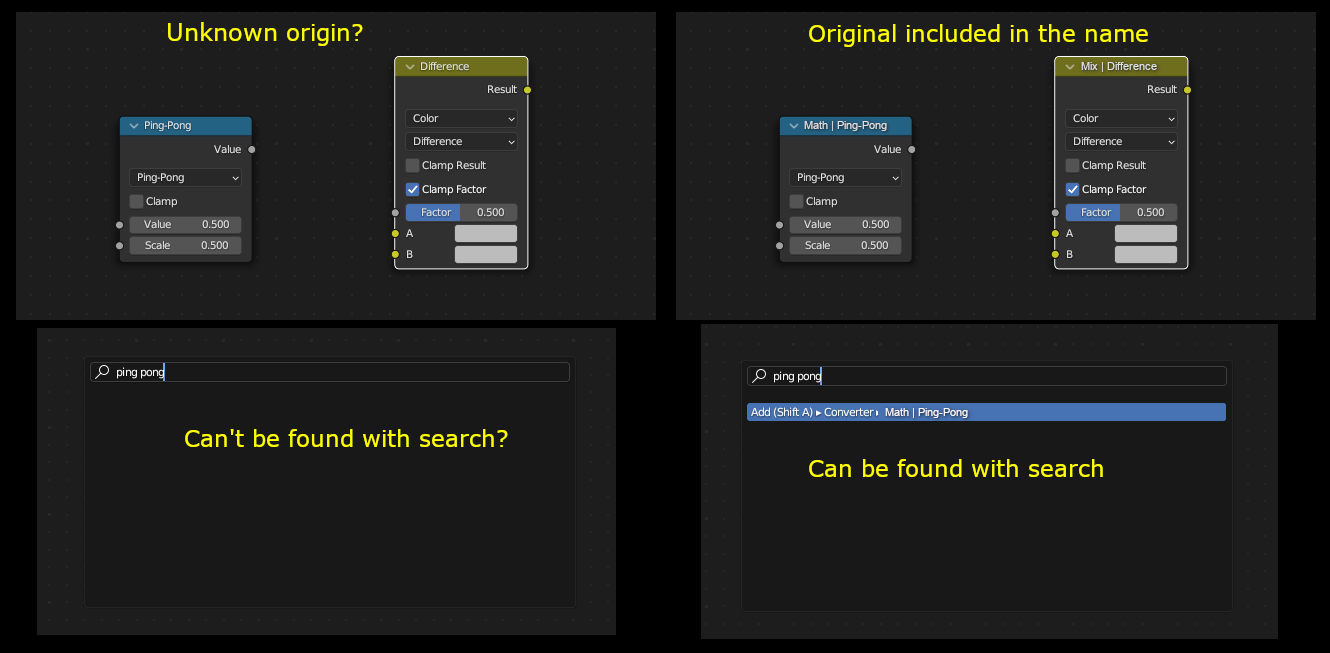Click B input socket on Mix | Difference node
Viewport: 1330px width, 653px height.
coord(1055,254)
